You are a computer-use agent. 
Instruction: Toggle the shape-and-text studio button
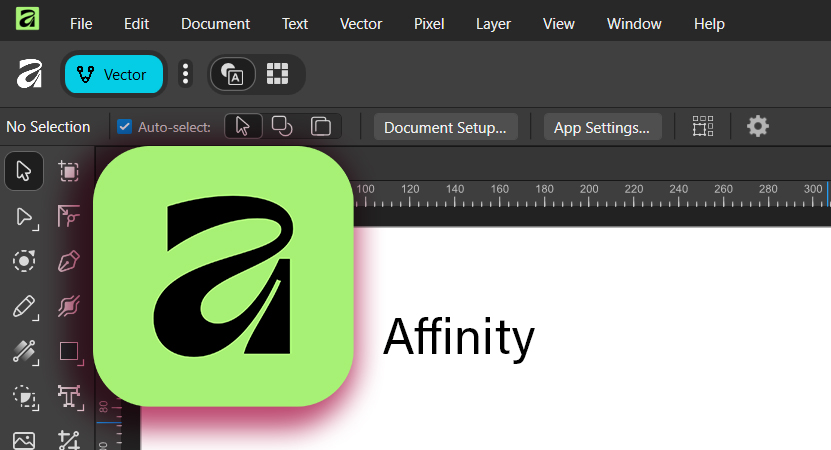(233, 74)
